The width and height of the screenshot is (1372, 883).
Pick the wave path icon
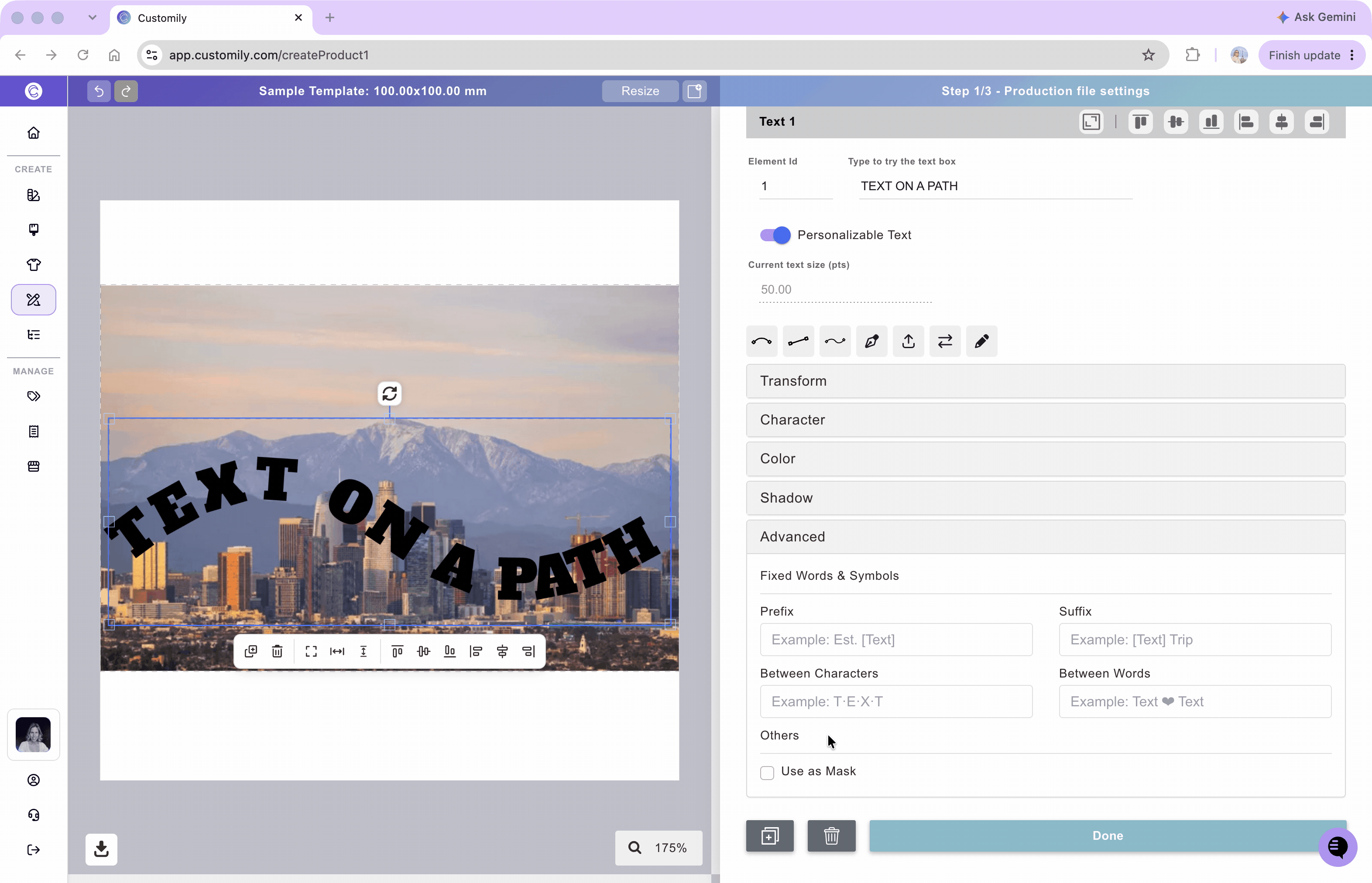tap(835, 341)
